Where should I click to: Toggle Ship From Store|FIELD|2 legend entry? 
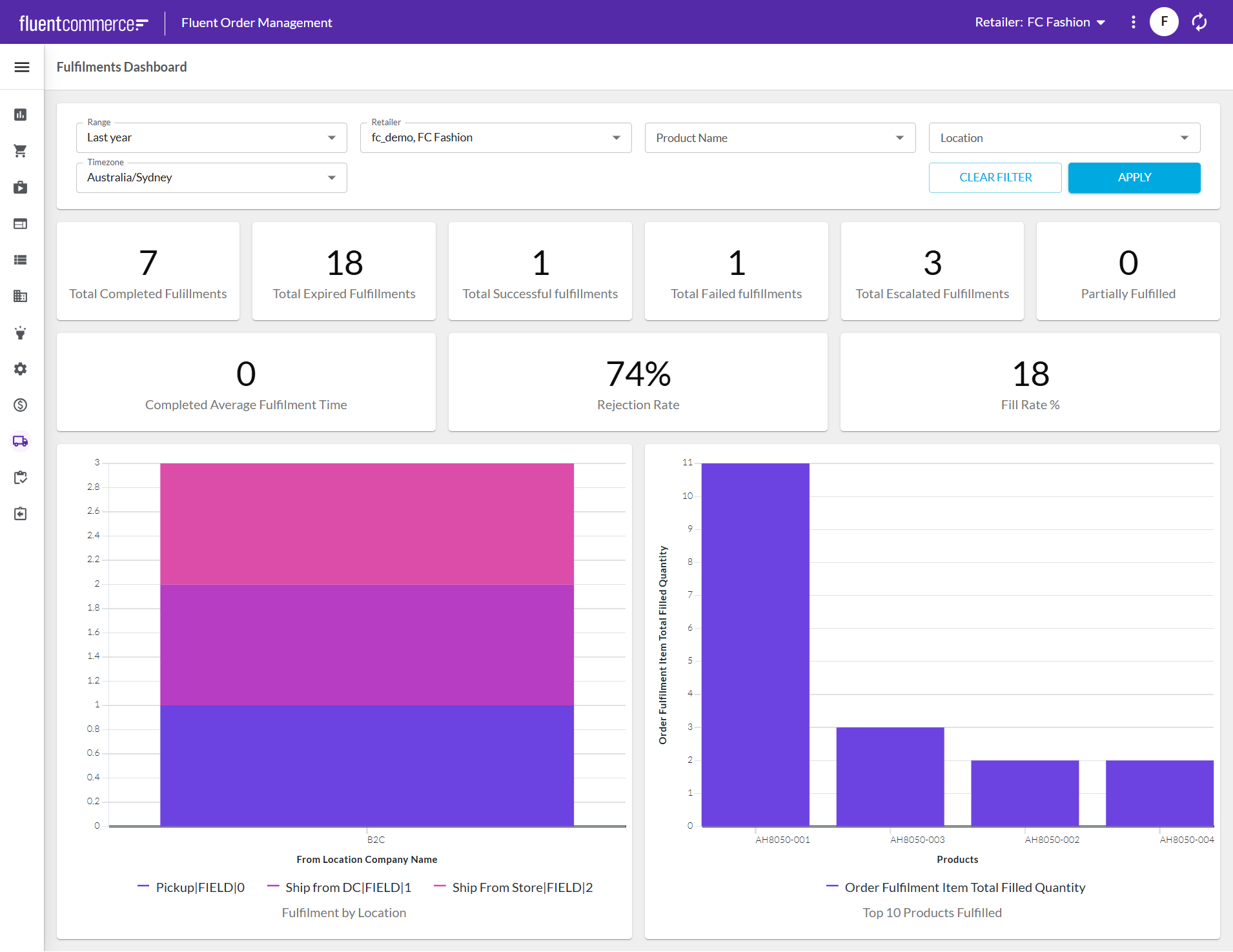click(x=514, y=887)
